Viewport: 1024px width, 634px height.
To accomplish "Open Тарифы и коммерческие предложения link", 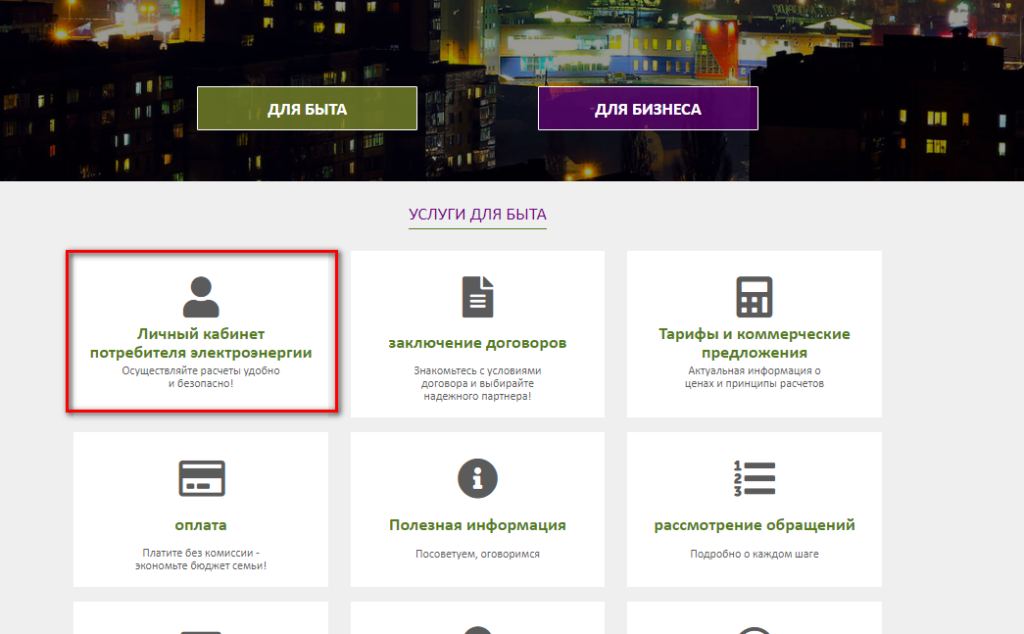I will (x=754, y=343).
